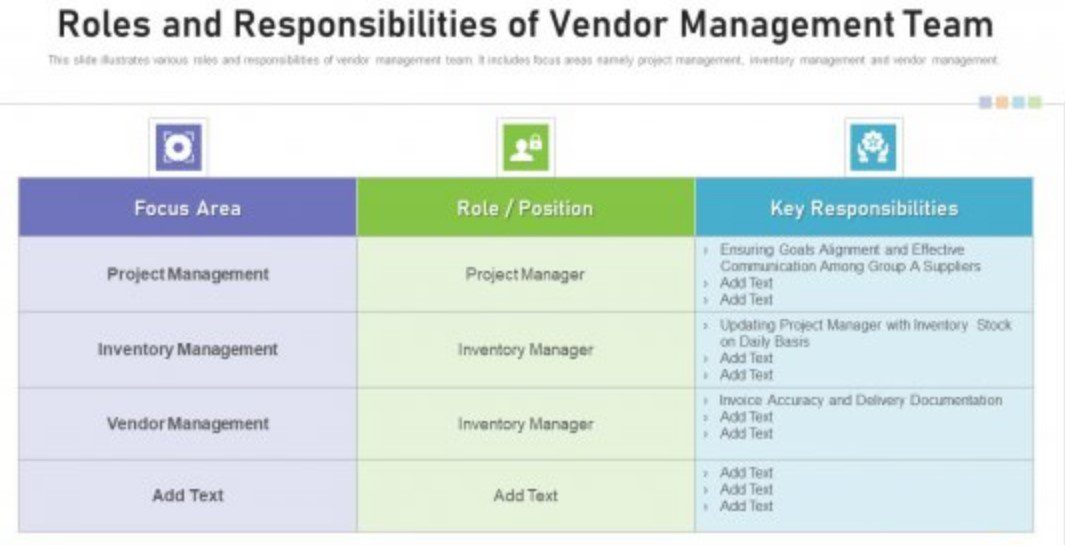1065x545 pixels.
Task: Click the Invoice Accuracy and Delivery Documentation bullet
Action: 860,400
